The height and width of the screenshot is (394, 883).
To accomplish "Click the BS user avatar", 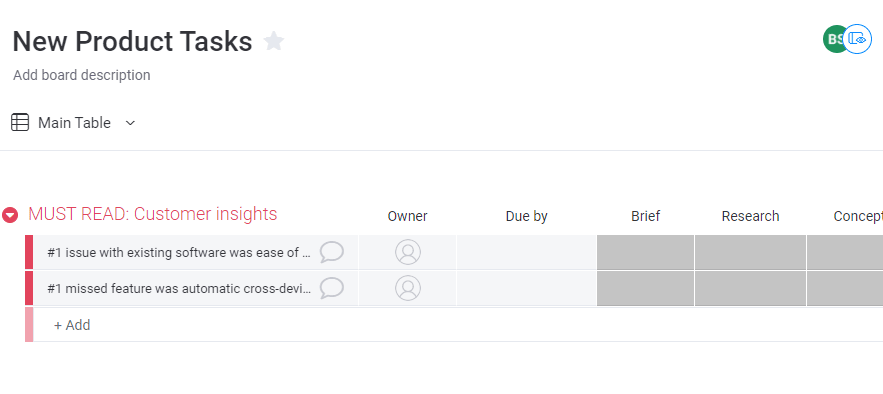I will coord(835,39).
